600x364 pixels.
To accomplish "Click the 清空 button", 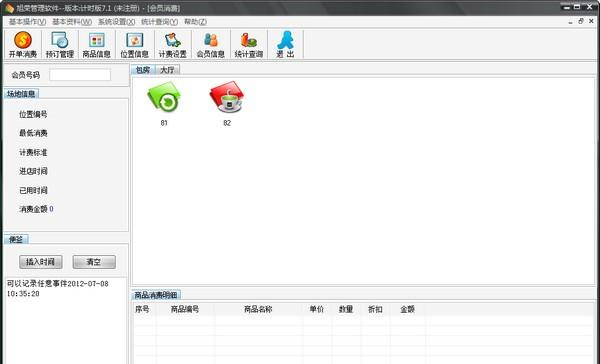I will coord(94,262).
